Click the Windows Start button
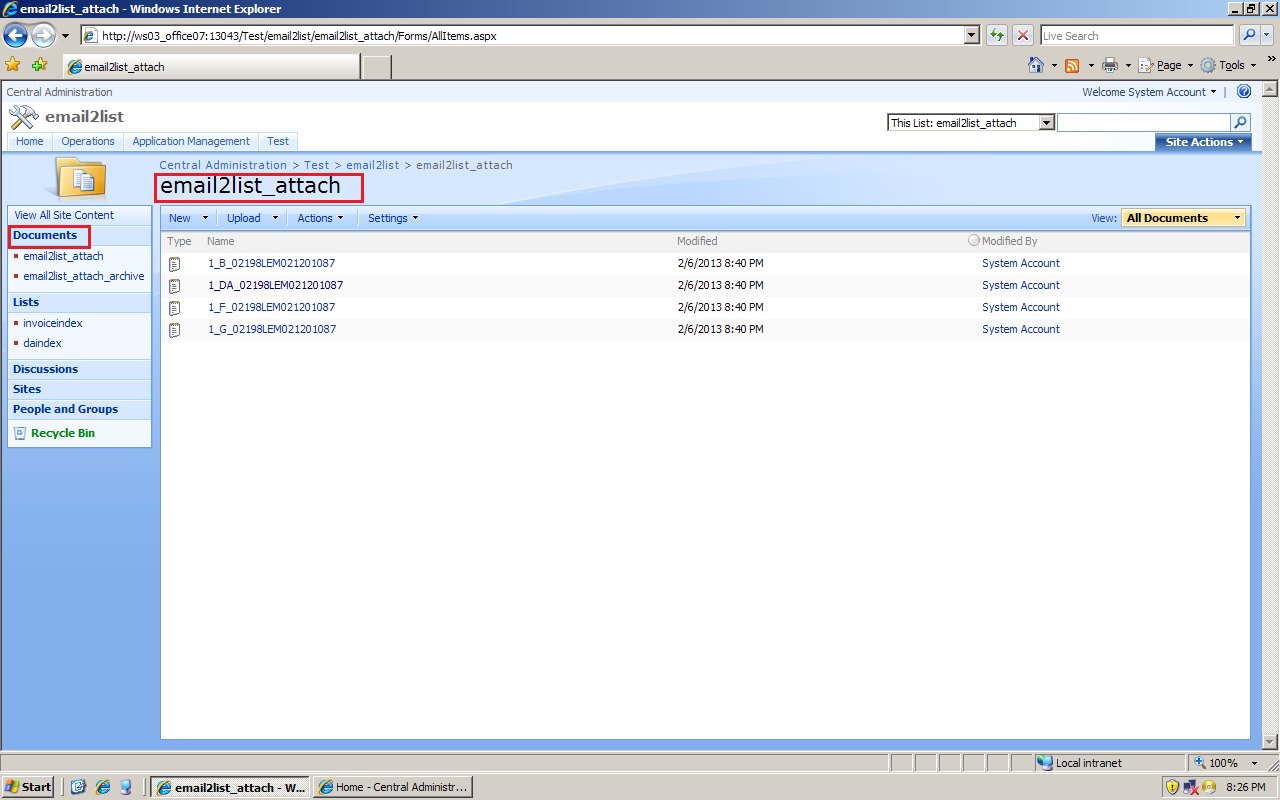The image size is (1280, 800). (x=28, y=787)
